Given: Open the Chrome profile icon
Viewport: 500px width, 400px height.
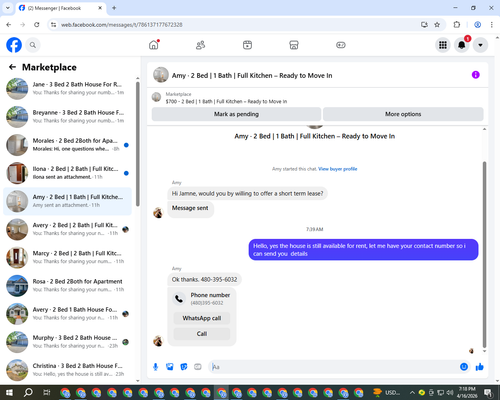Looking at the screenshot, I should 477,25.
